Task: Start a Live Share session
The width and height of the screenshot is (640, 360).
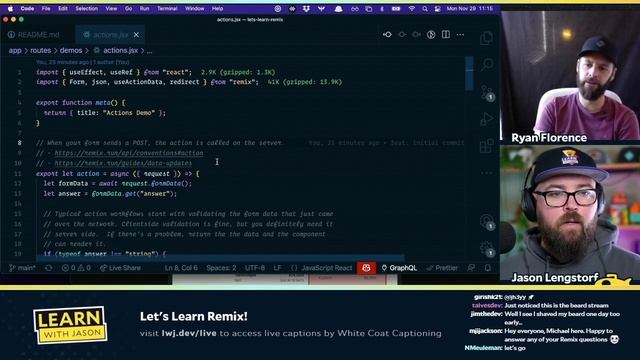Action: (120, 268)
